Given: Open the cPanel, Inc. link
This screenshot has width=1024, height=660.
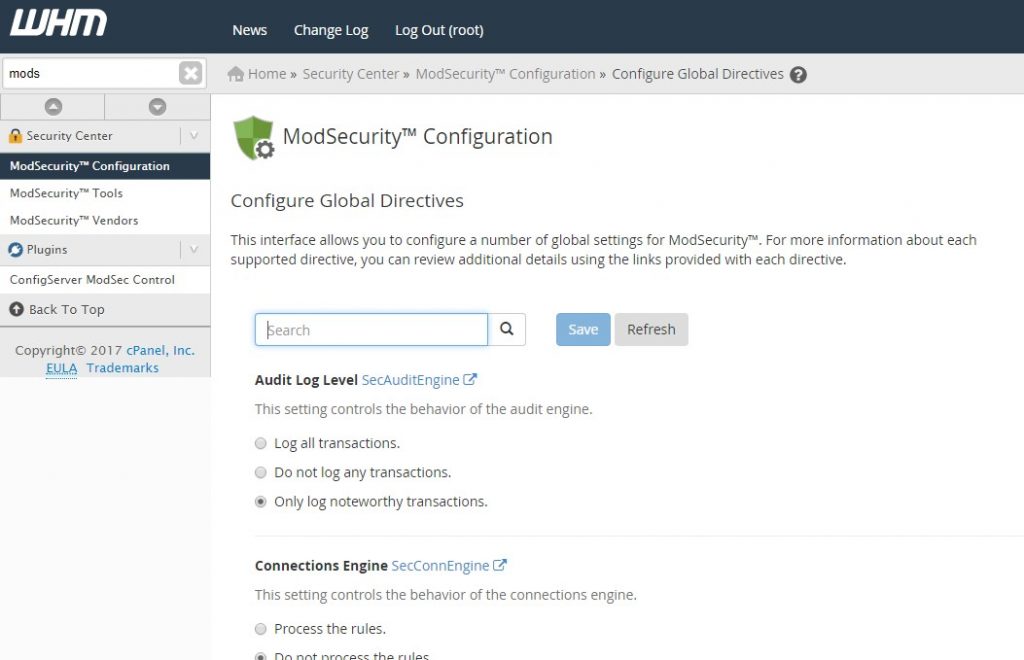Looking at the screenshot, I should point(161,351).
